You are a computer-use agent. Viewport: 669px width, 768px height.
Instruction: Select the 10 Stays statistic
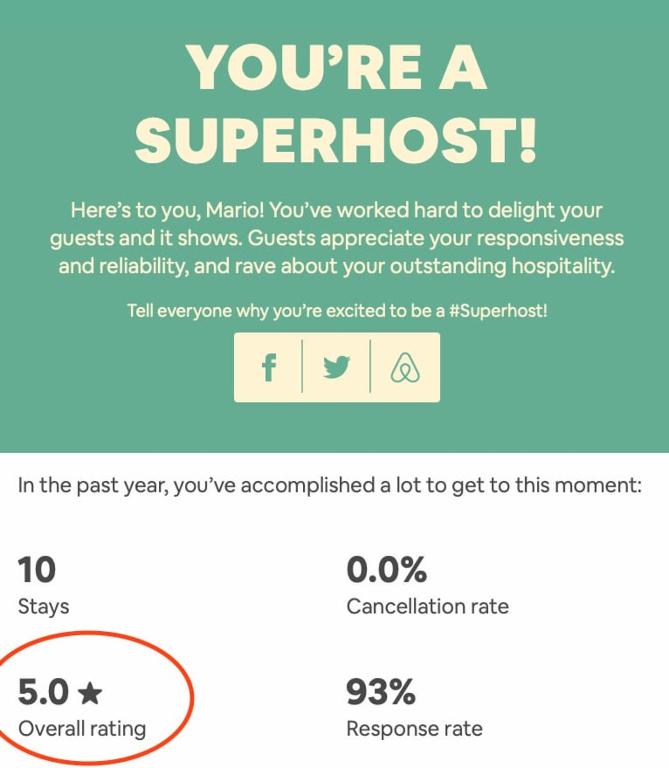point(37,570)
